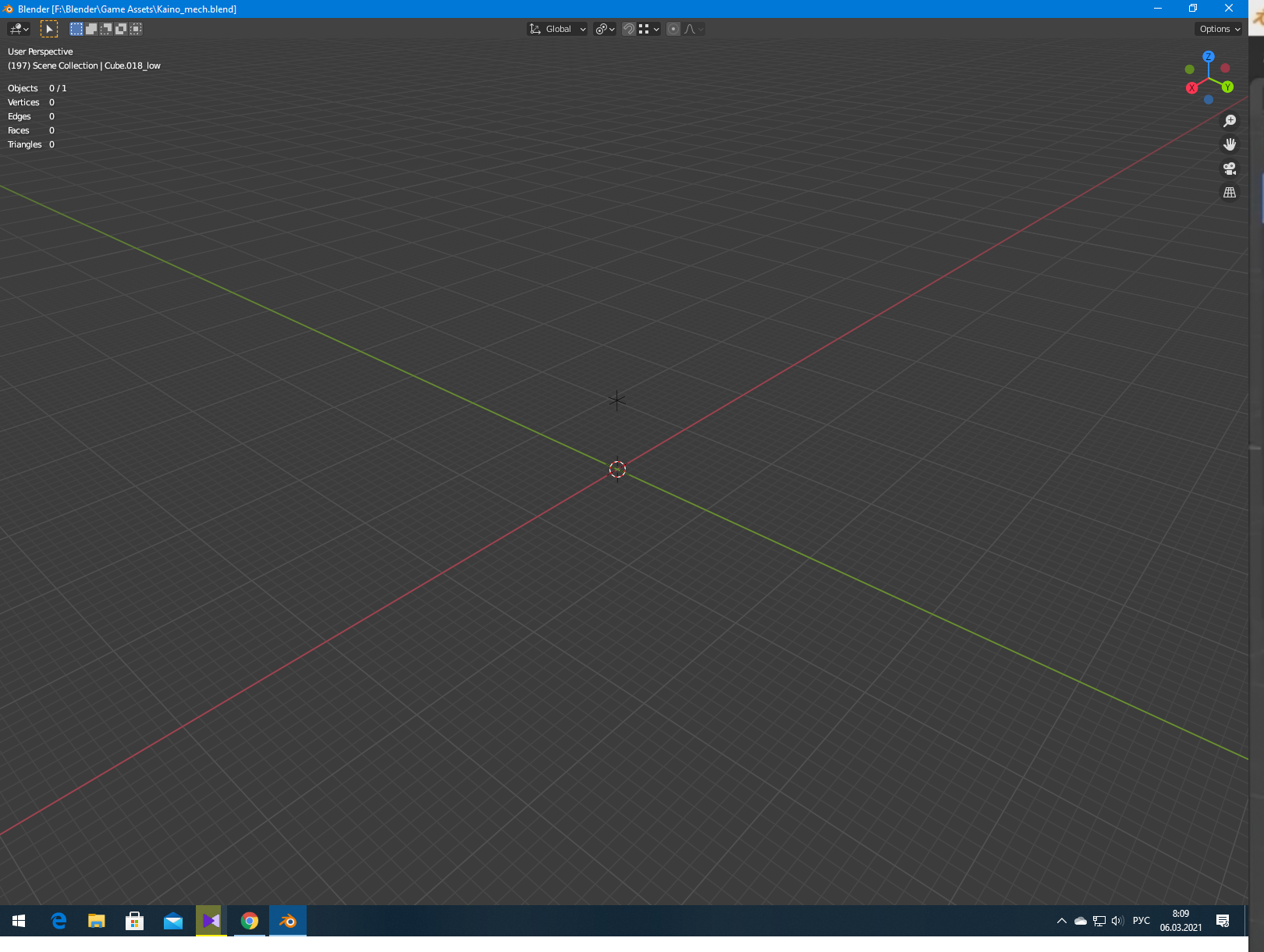
Task: Click the Blender logo in title bar
Action: pyautogui.click(x=9, y=9)
